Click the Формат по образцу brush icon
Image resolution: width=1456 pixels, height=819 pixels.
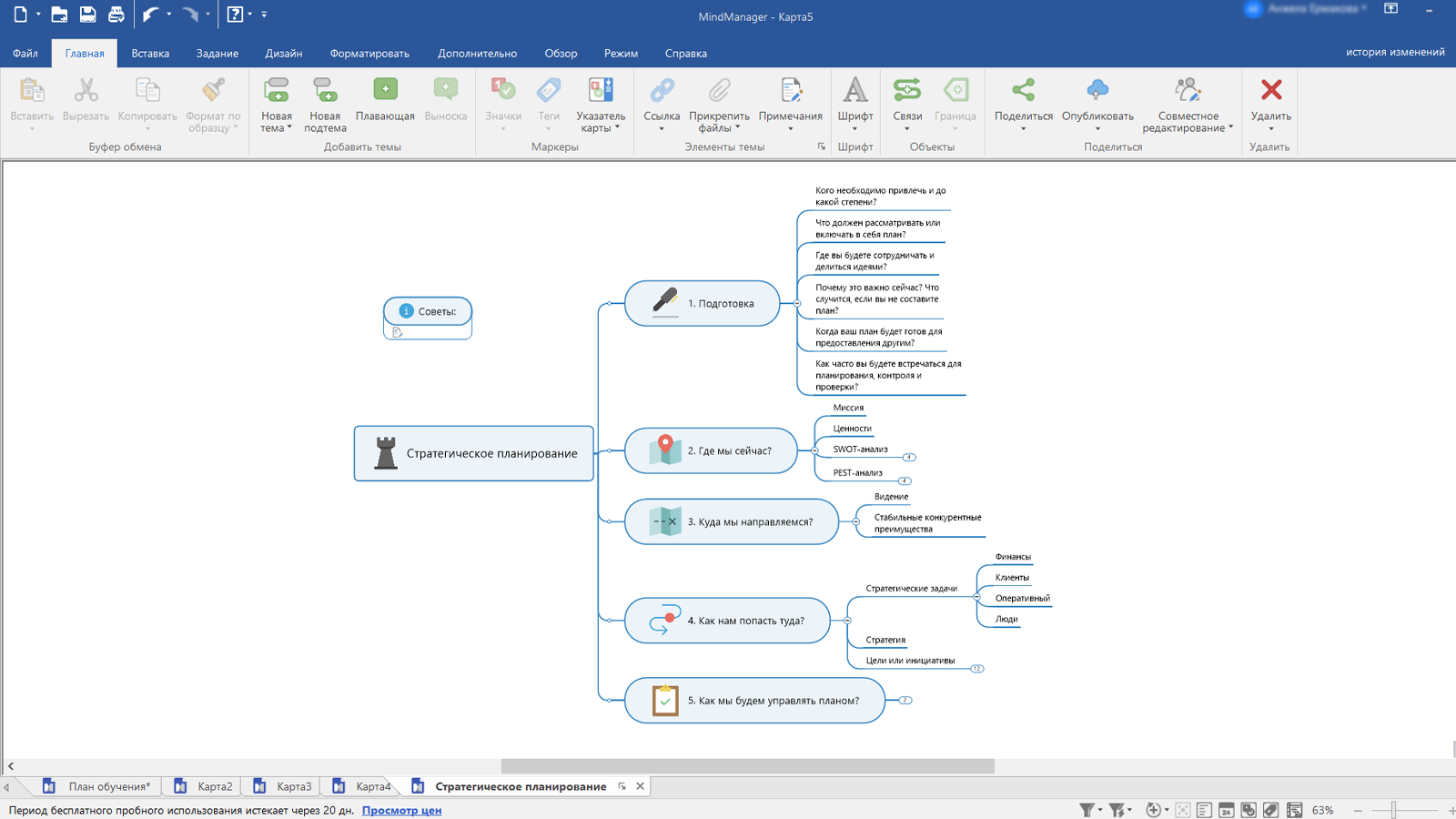pyautogui.click(x=213, y=91)
